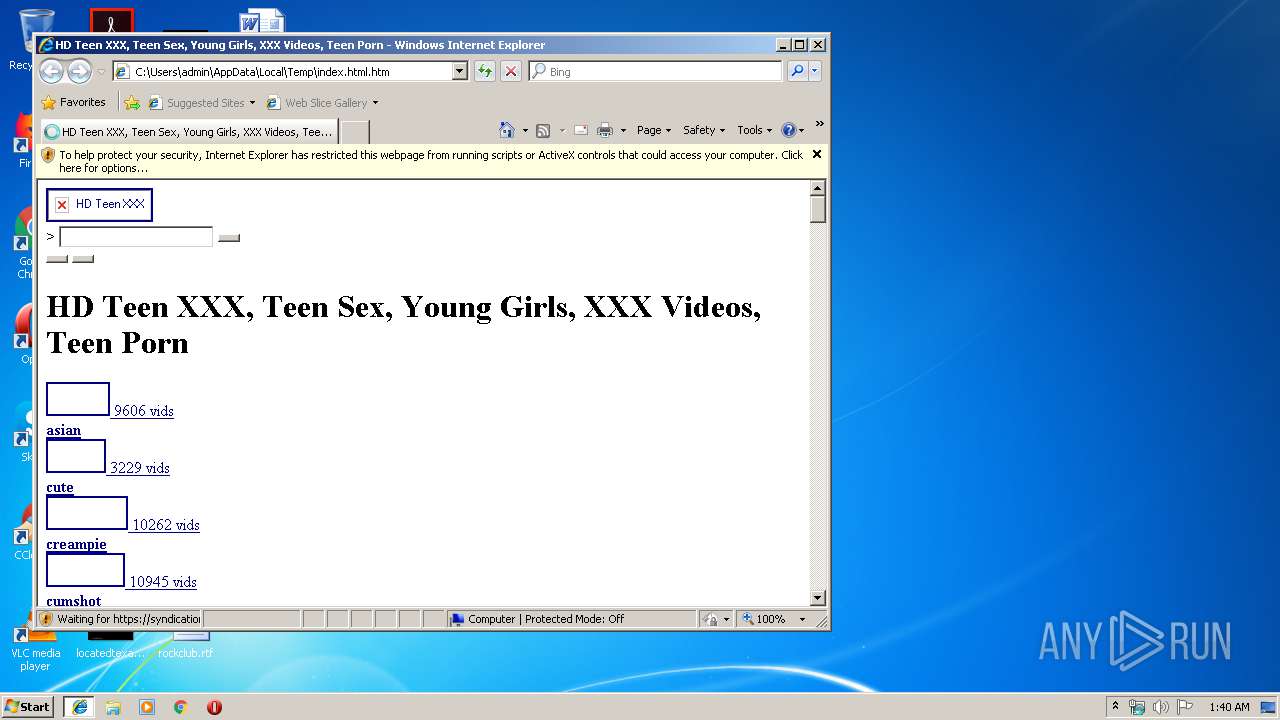Open the Recycle Bin desktop icon
Viewport: 1280px width, 720px height.
pos(35,40)
